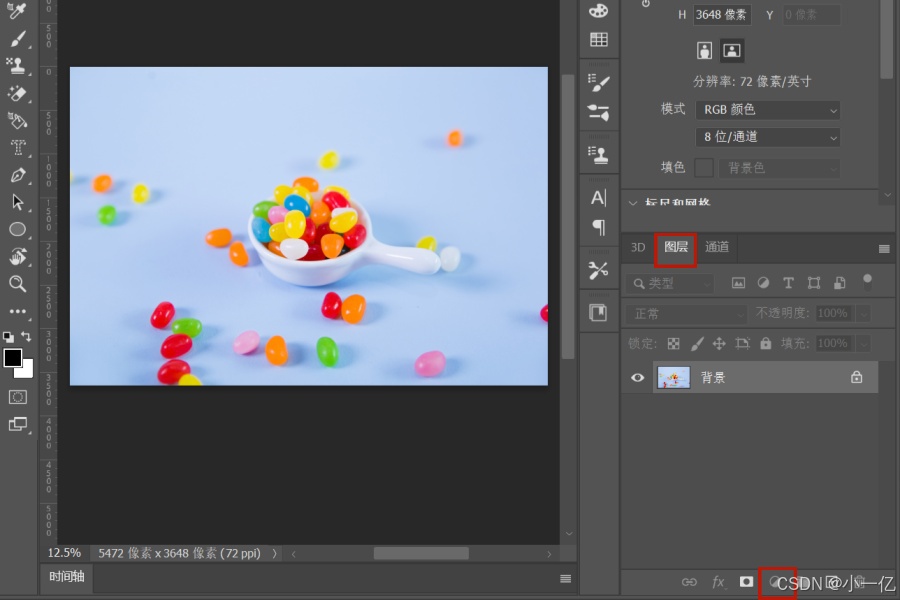
Task: Select the Type Mask tool
Action: (18, 148)
